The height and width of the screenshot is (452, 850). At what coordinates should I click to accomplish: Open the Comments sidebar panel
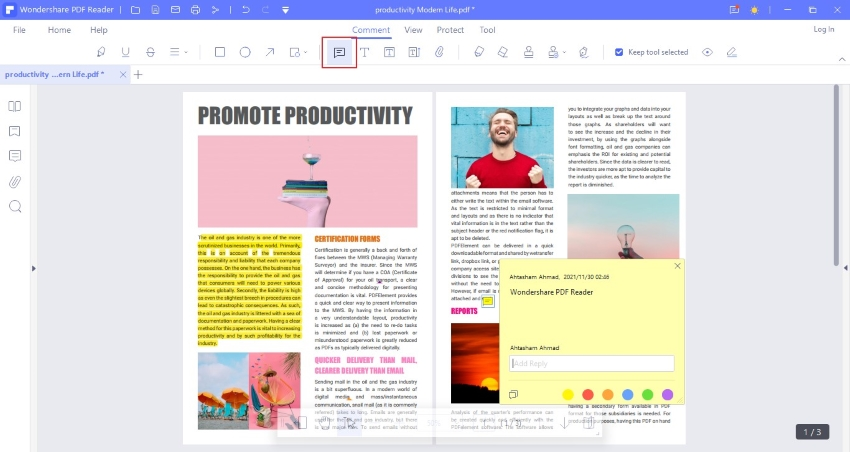point(15,156)
